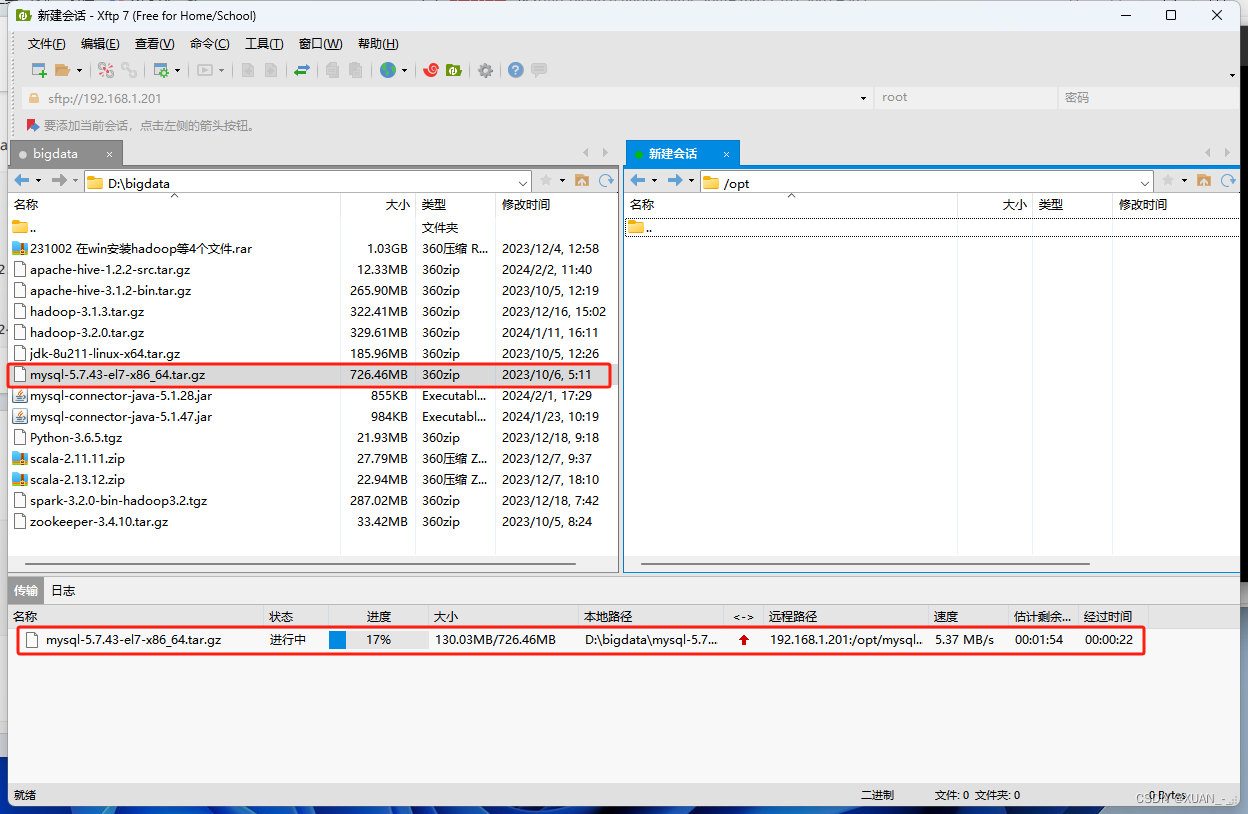Click the red bookmark add-session arrow icon
The height and width of the screenshot is (814, 1248).
(x=32, y=125)
